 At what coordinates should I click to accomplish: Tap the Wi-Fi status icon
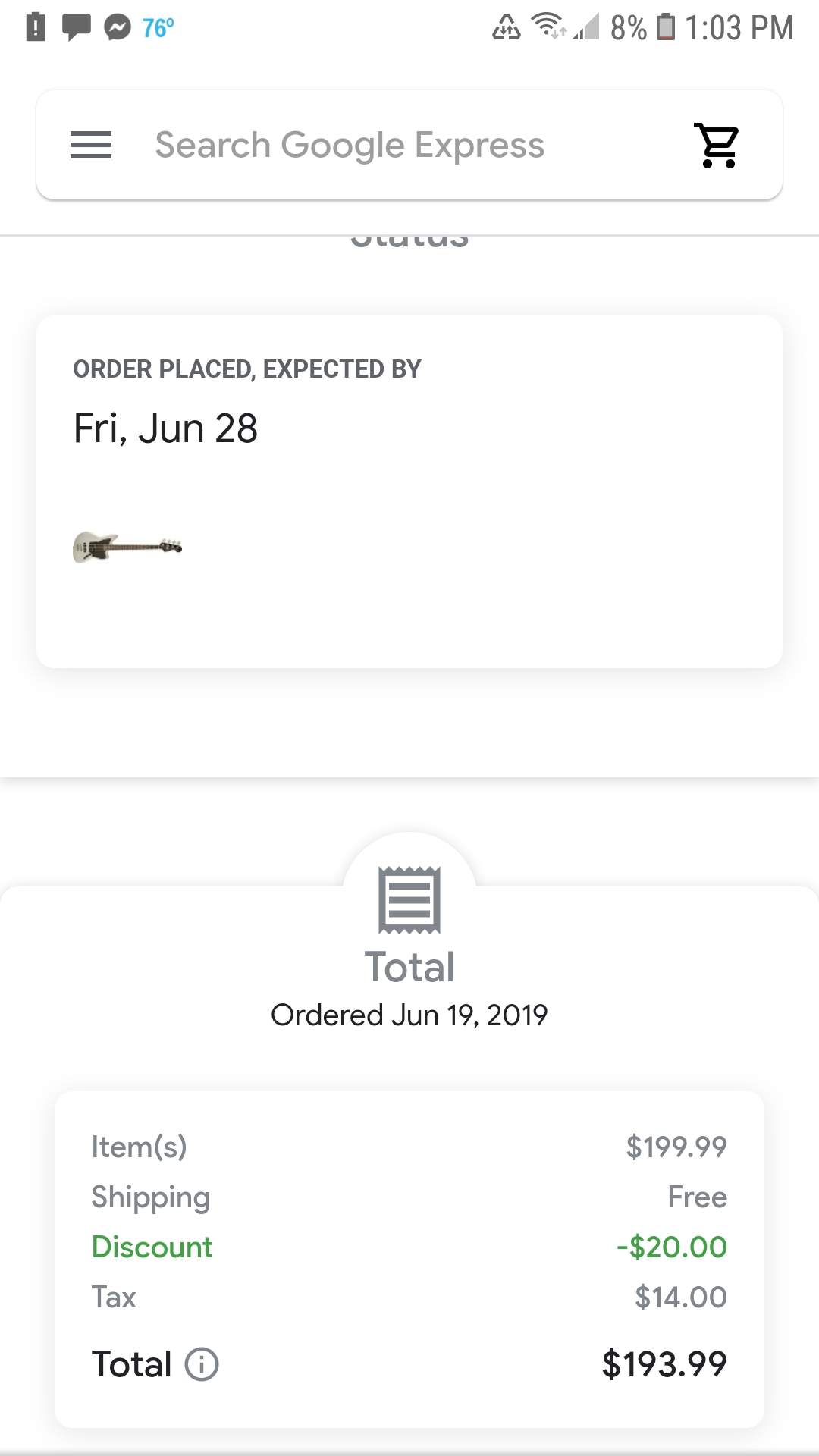tap(548, 26)
